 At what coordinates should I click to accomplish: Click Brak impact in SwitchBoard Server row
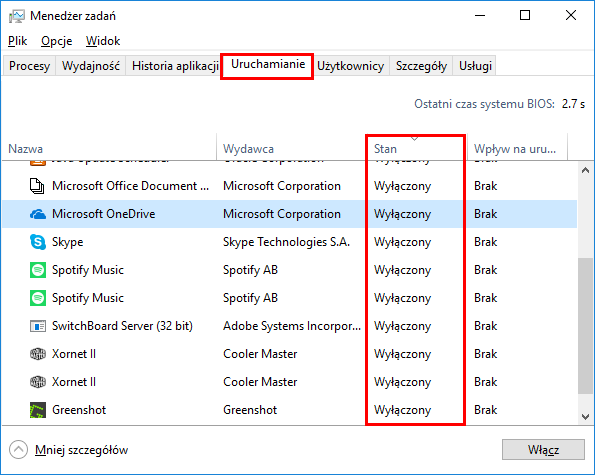click(485, 326)
